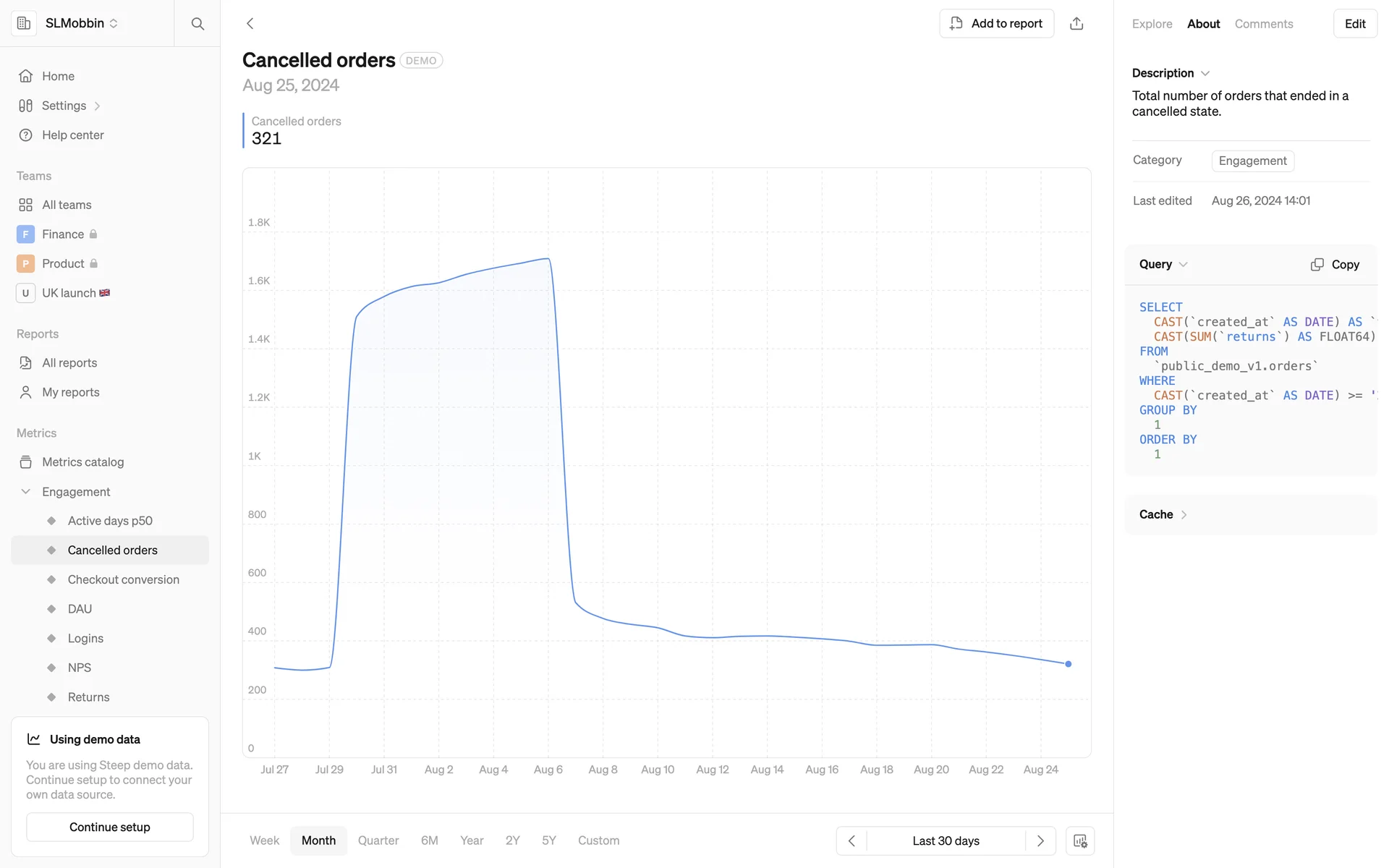Collapse the Engagement metrics group
The width and height of the screenshot is (1389, 868).
pos(26,492)
